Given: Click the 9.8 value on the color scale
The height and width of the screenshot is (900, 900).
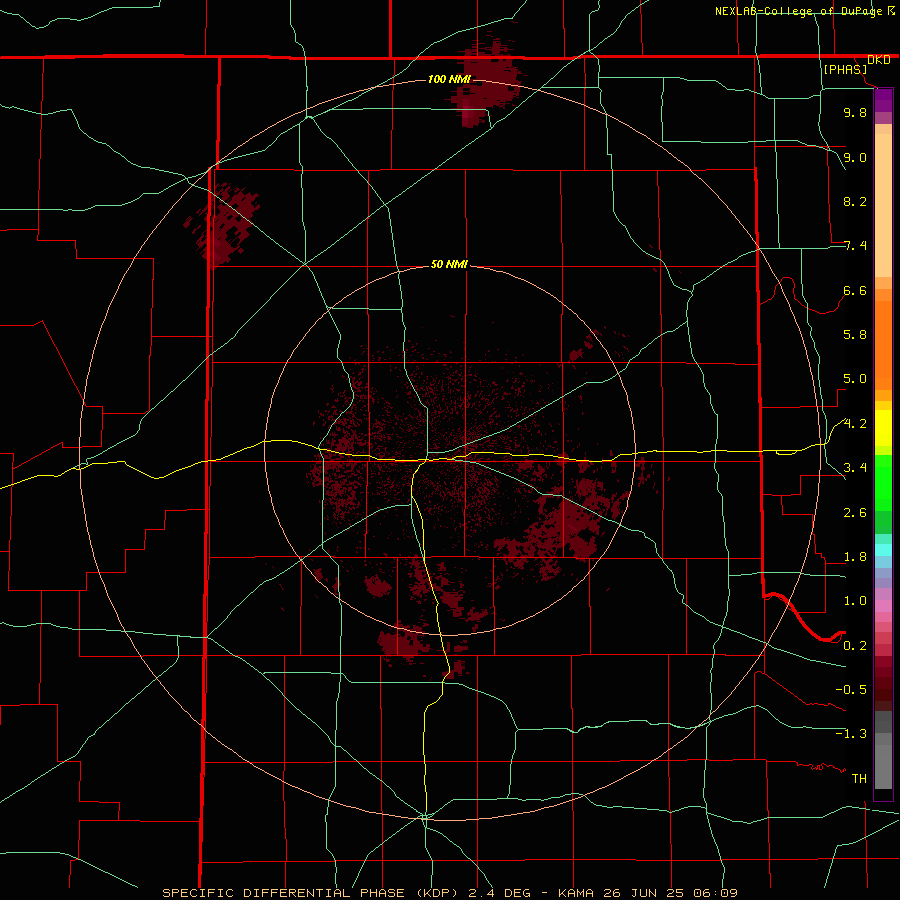Looking at the screenshot, I should (x=855, y=112).
